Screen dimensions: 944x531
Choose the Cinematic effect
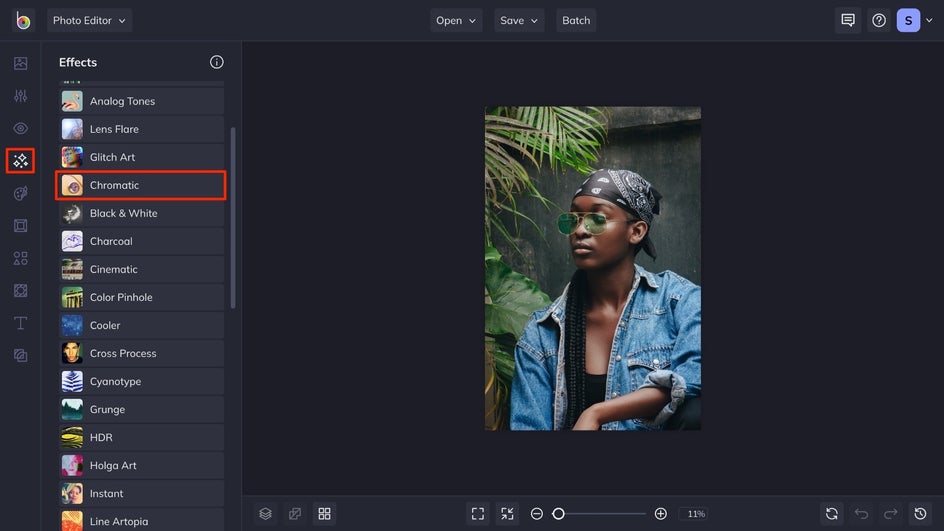coord(141,269)
